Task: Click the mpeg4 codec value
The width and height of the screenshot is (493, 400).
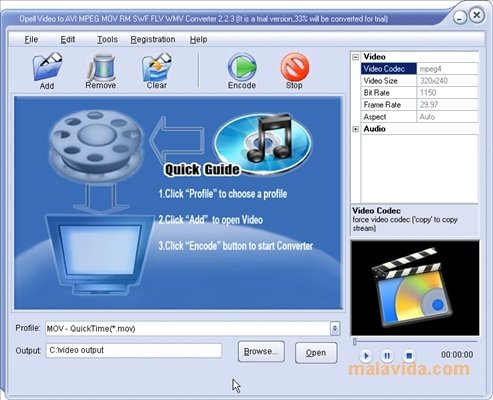Action: pos(431,69)
